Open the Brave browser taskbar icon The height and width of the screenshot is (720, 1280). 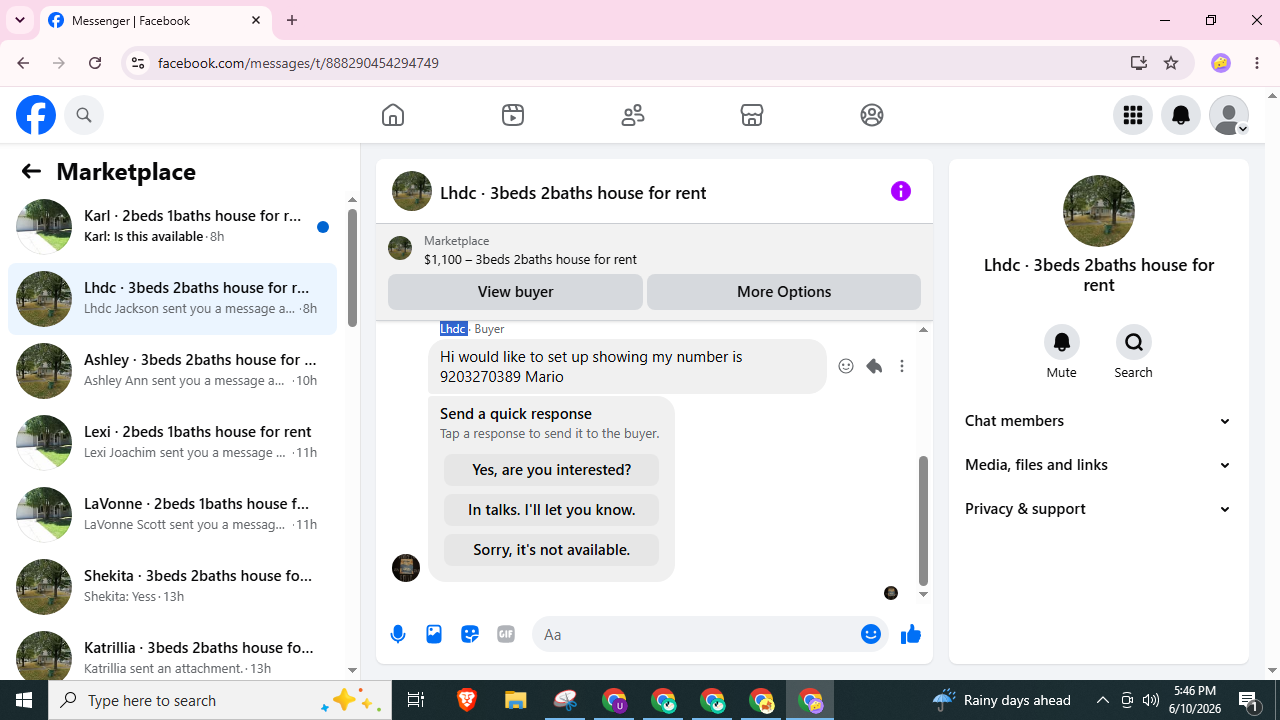[467, 700]
